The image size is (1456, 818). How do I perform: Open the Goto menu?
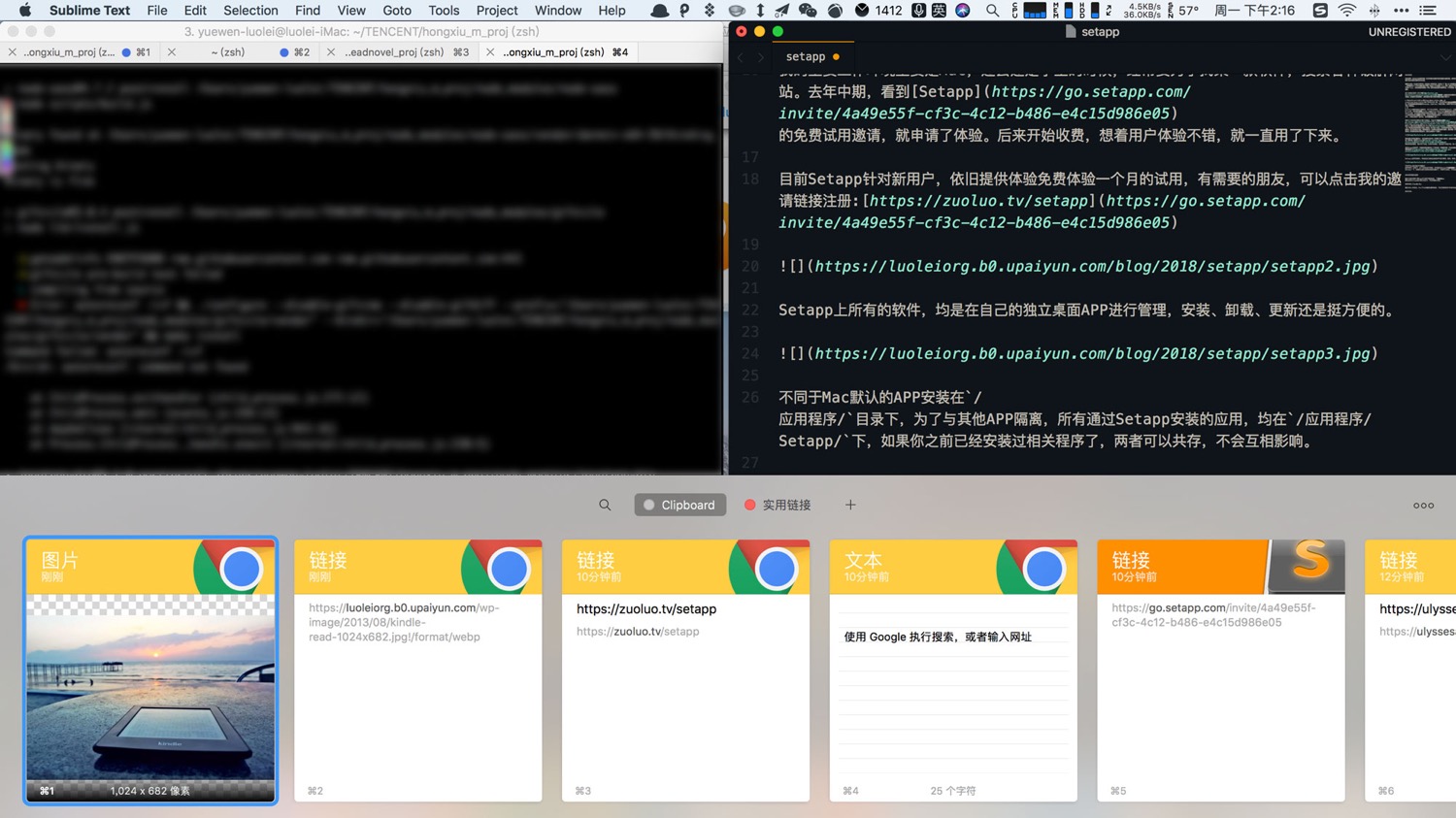(x=396, y=11)
